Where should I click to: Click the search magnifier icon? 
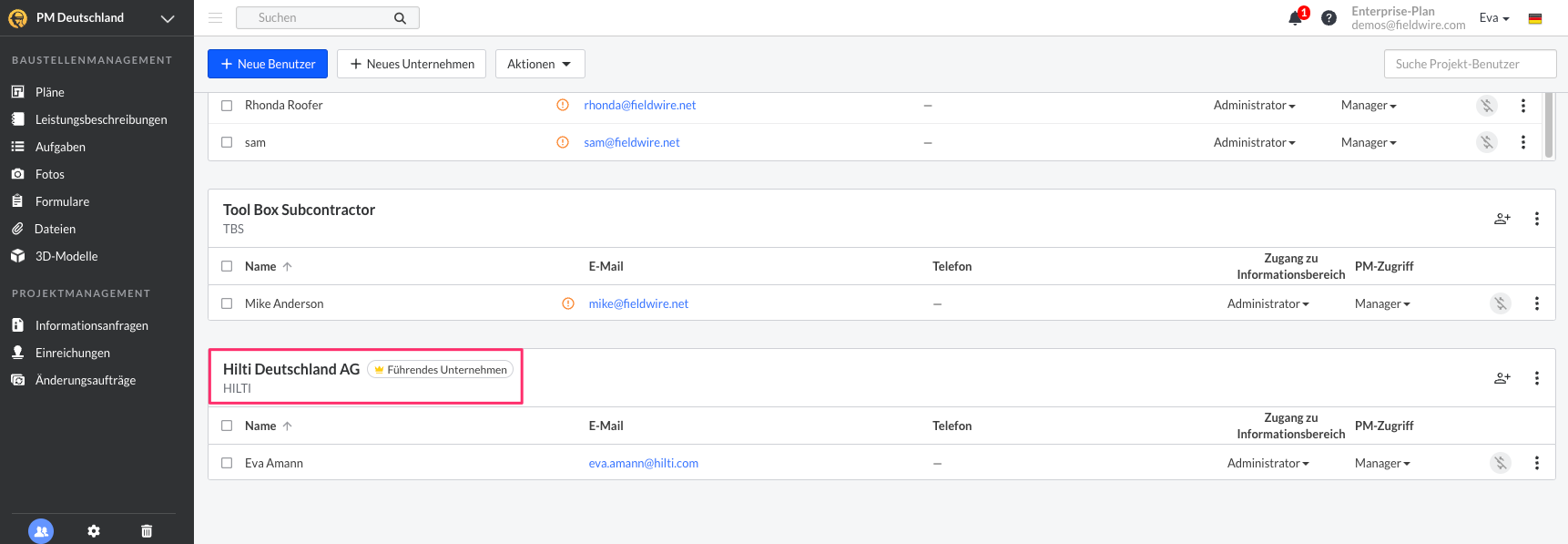coord(400,18)
